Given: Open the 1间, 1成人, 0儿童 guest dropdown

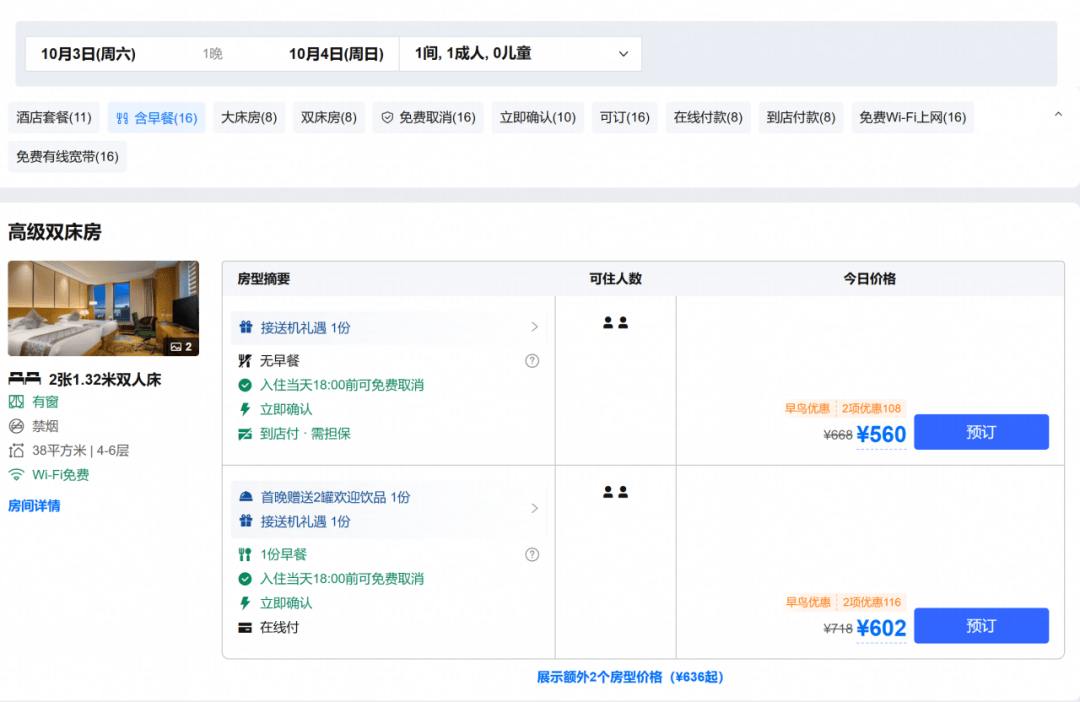Looking at the screenshot, I should [x=521, y=54].
